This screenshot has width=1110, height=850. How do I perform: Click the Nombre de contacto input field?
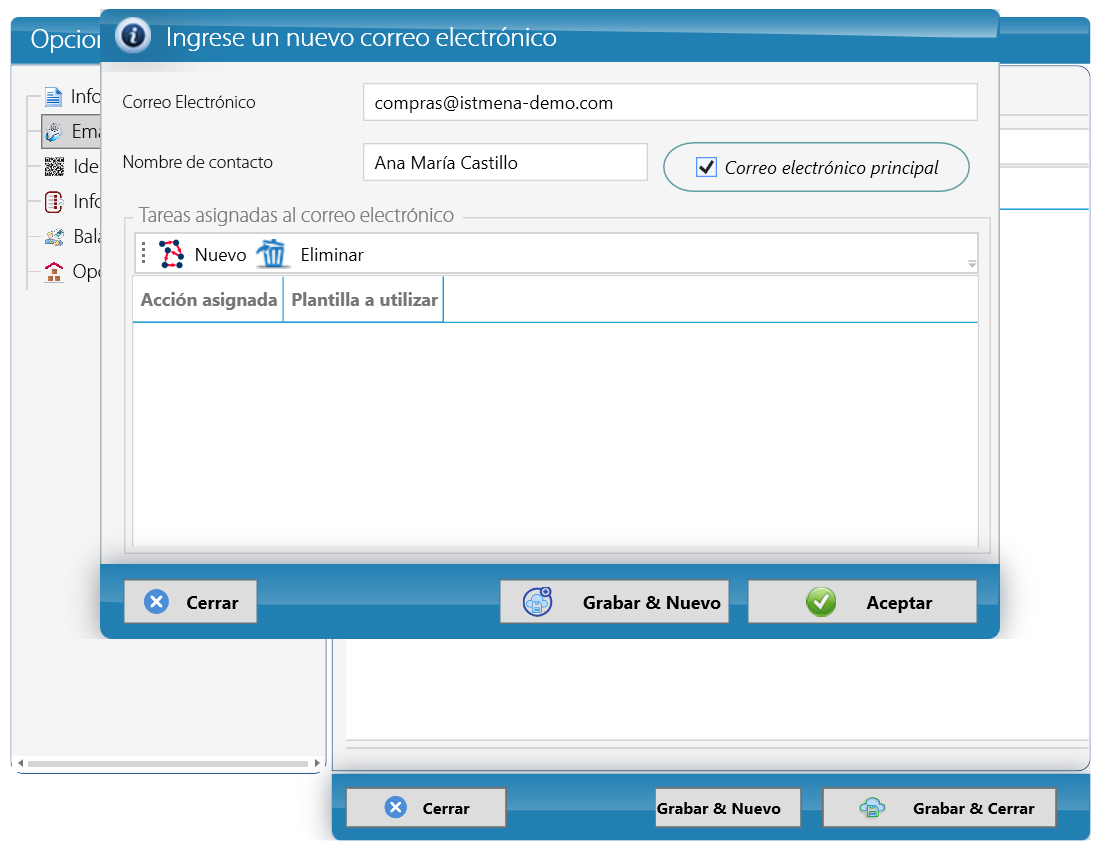click(505, 162)
